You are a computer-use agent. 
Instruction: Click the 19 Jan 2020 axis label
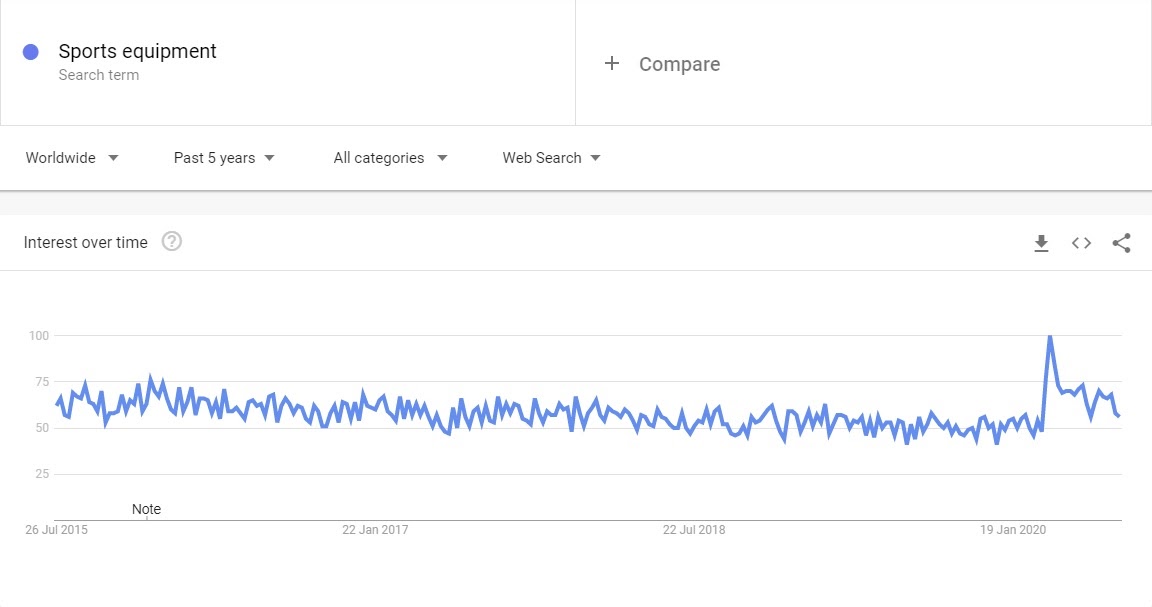coord(1012,530)
